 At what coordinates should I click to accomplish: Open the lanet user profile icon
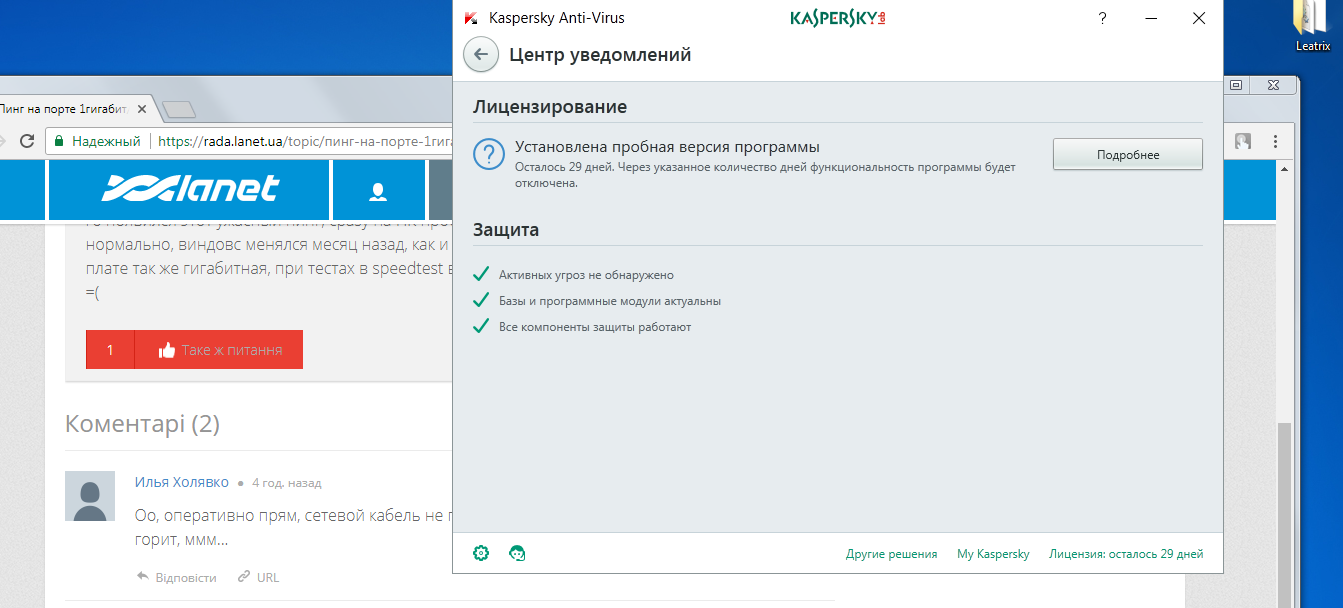tap(378, 190)
